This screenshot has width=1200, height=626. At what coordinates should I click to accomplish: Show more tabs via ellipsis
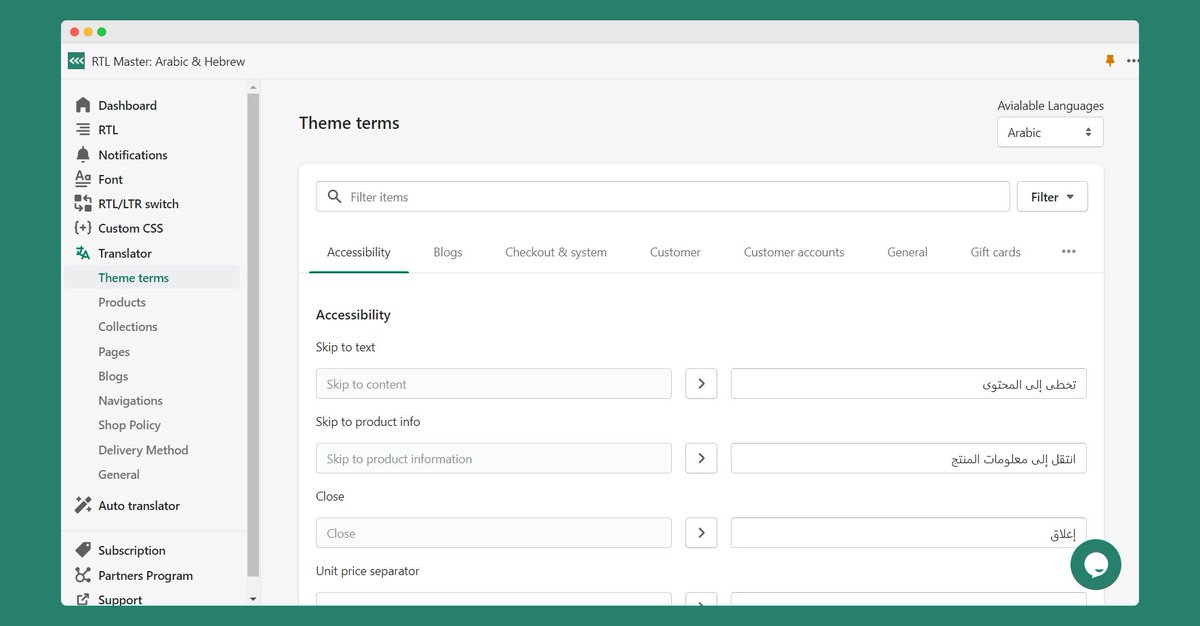[1068, 252]
